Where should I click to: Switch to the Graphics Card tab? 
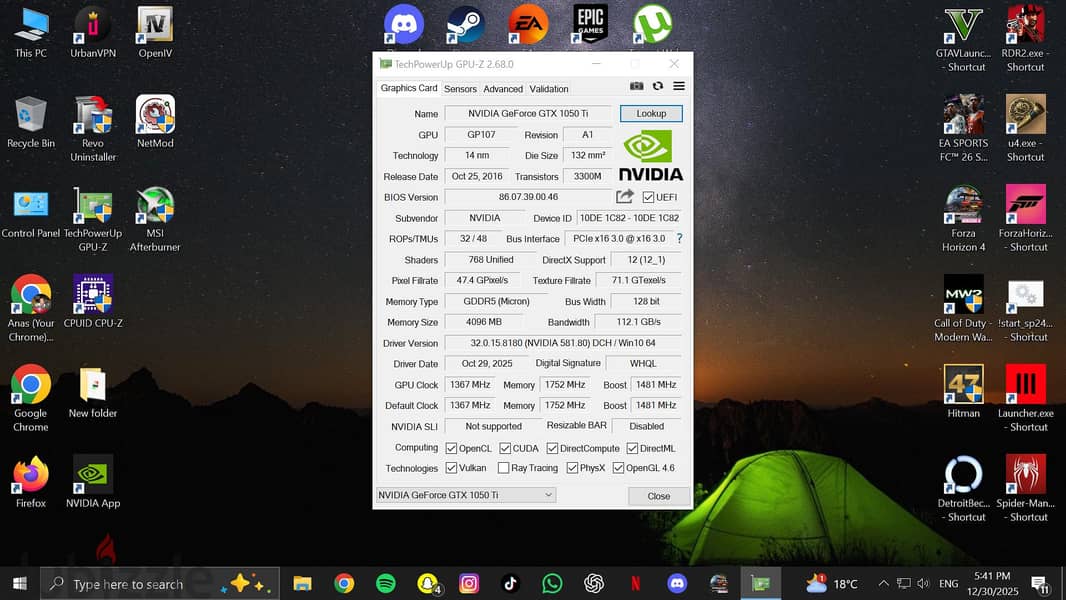coord(409,88)
